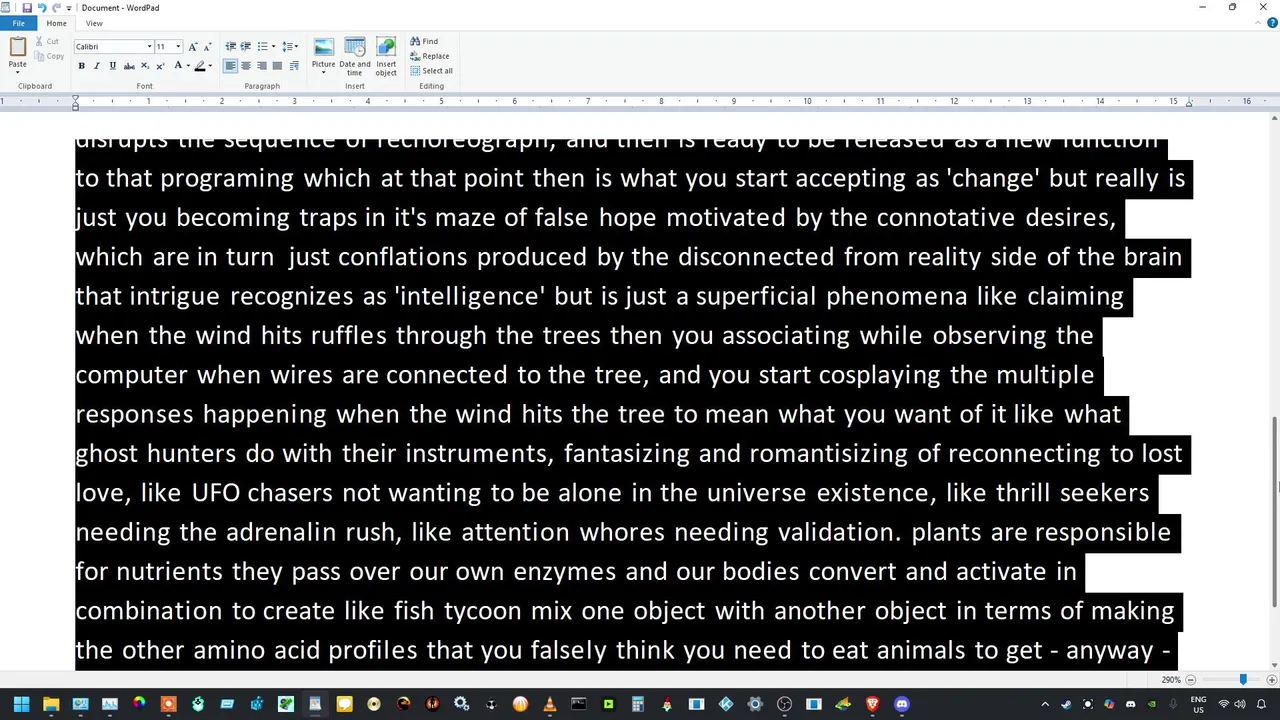This screenshot has height=720, width=1280.
Task: Click Find in Editing group
Action: [x=424, y=41]
